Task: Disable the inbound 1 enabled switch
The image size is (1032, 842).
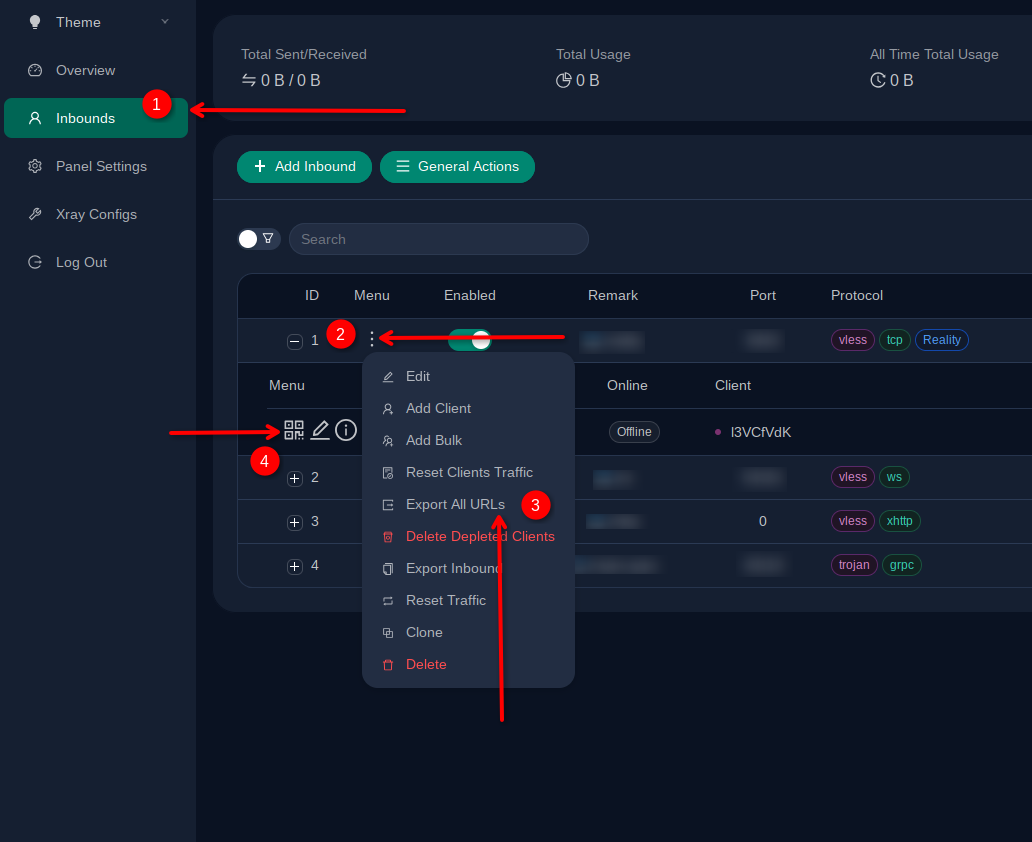Action: click(x=469, y=340)
